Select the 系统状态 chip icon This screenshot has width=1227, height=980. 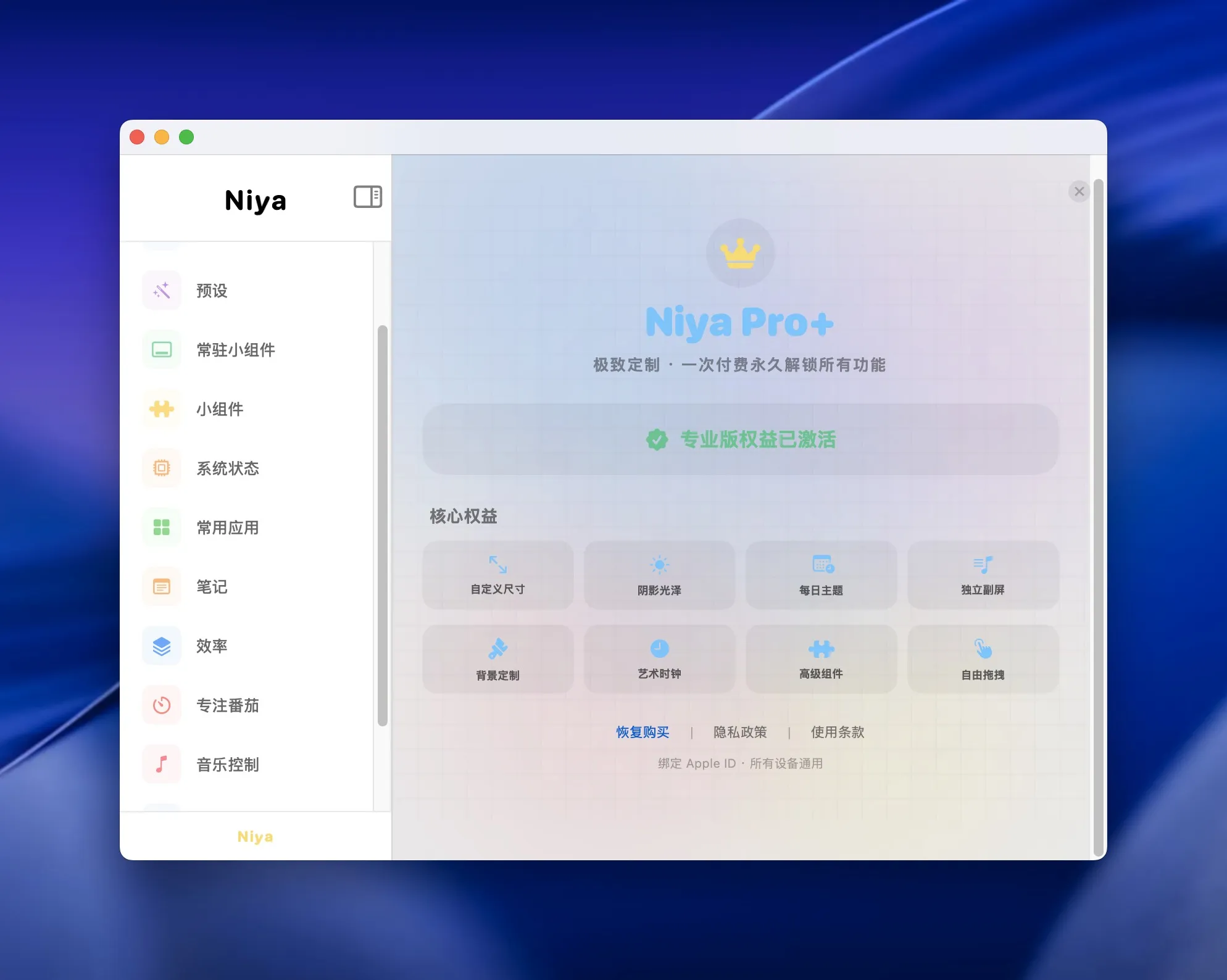point(162,468)
